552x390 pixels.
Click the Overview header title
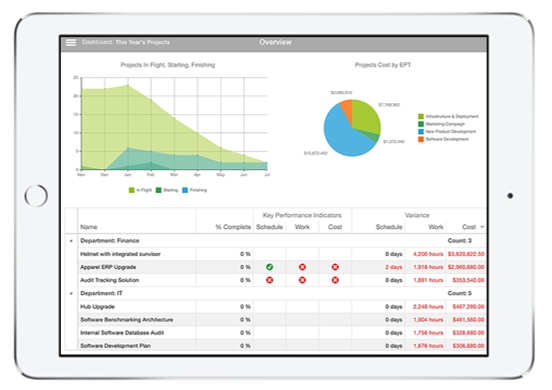(x=275, y=42)
